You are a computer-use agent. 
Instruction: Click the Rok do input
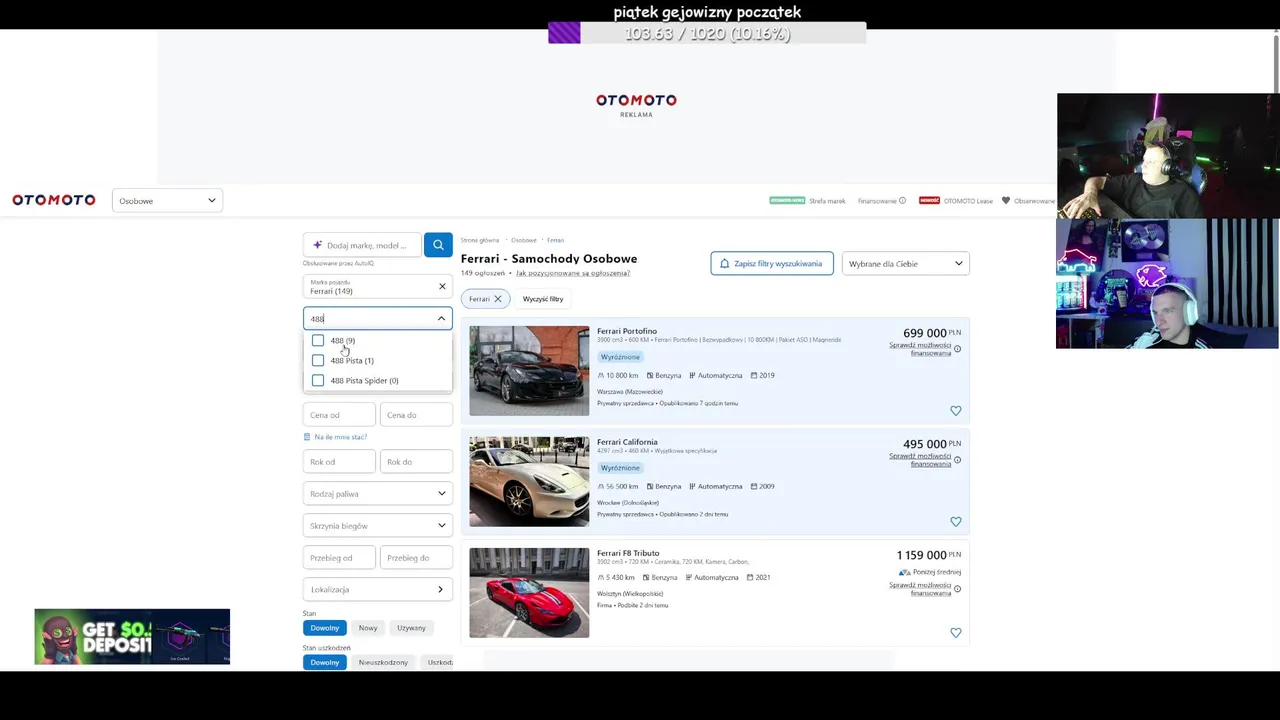[416, 462]
